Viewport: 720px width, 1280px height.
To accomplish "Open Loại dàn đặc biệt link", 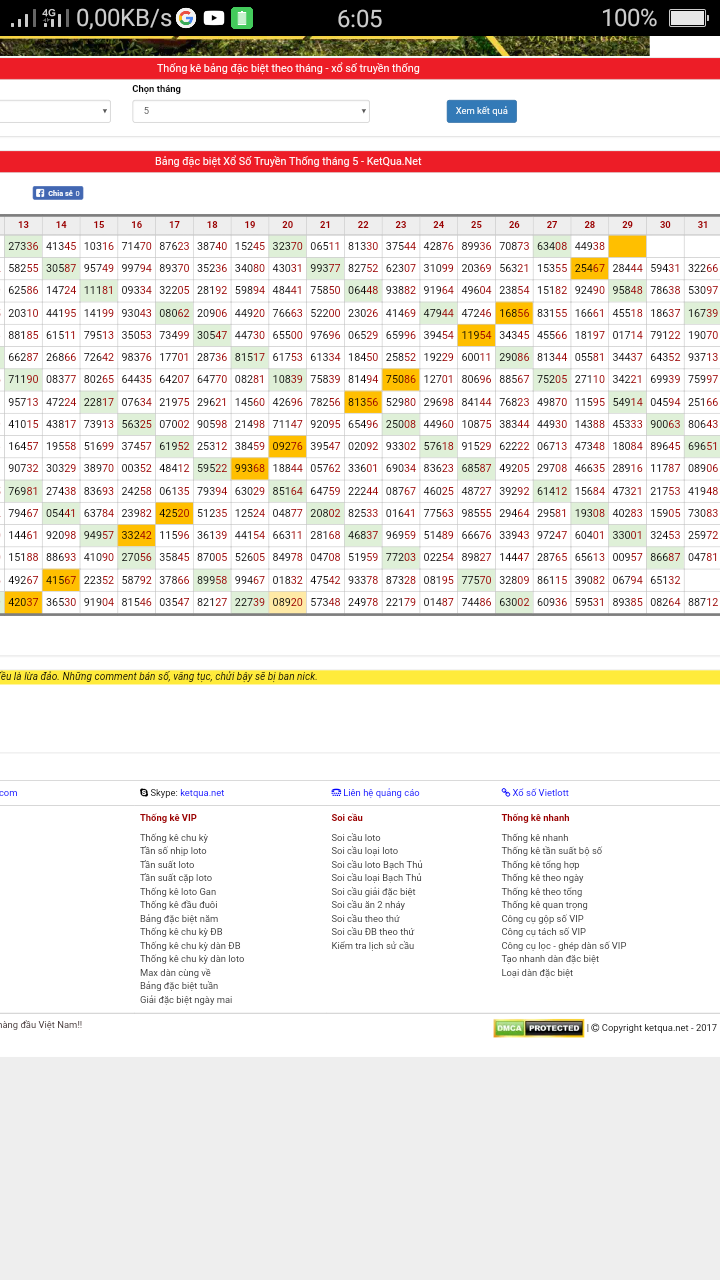I will coord(537,973).
